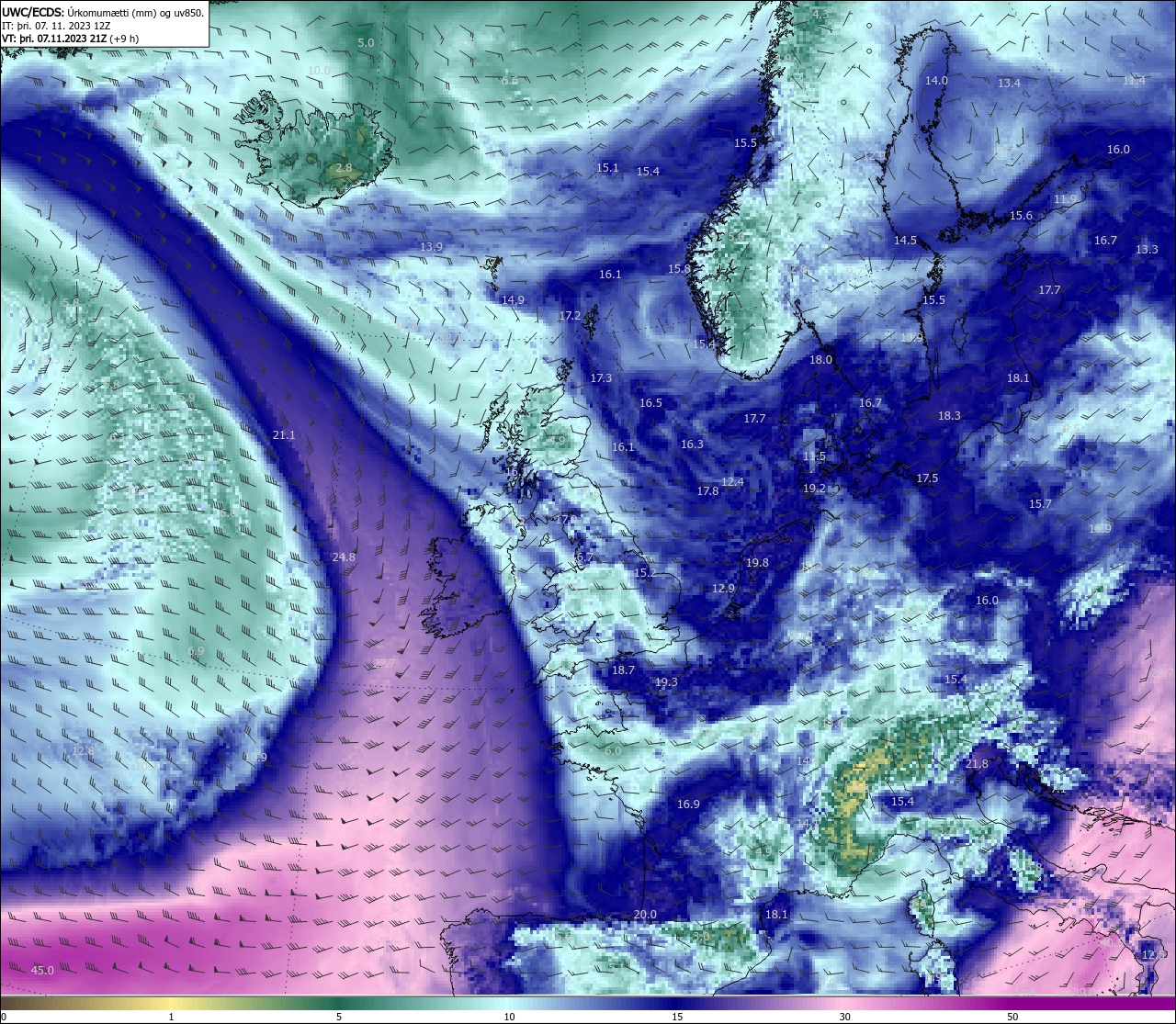
Task: Click the 19.8 value near the Netherlands
Action: coord(757,562)
